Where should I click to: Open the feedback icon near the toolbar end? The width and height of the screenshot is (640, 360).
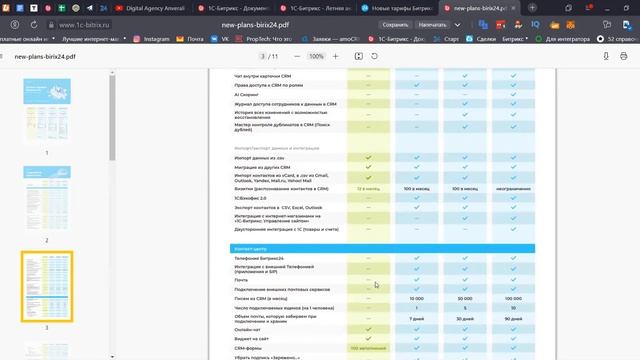click(607, 25)
